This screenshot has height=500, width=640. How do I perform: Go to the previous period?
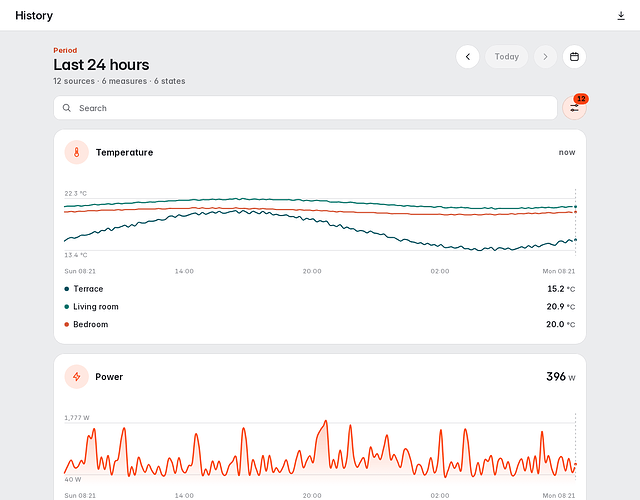[468, 57]
